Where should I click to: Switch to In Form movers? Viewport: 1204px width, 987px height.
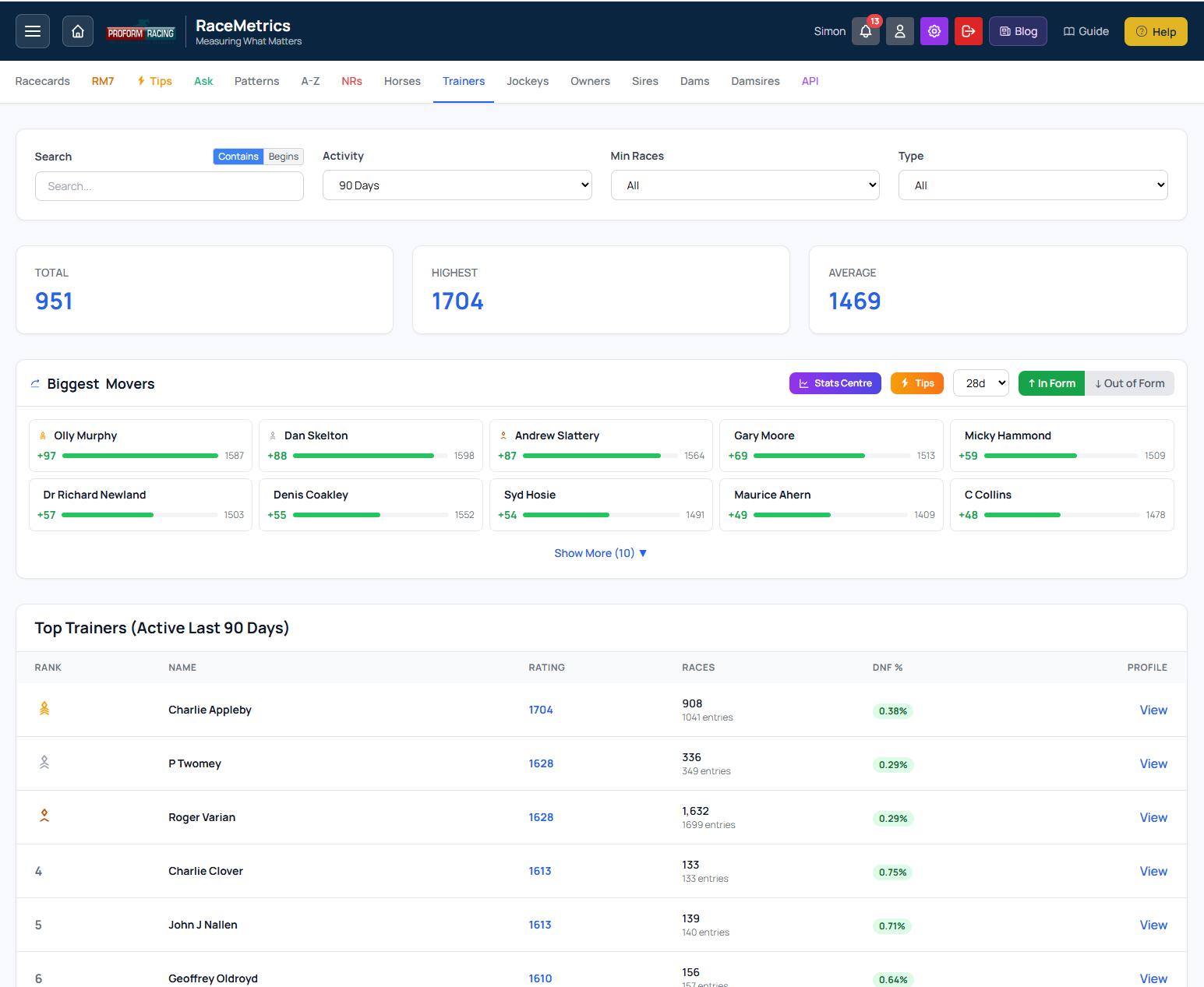point(1051,383)
